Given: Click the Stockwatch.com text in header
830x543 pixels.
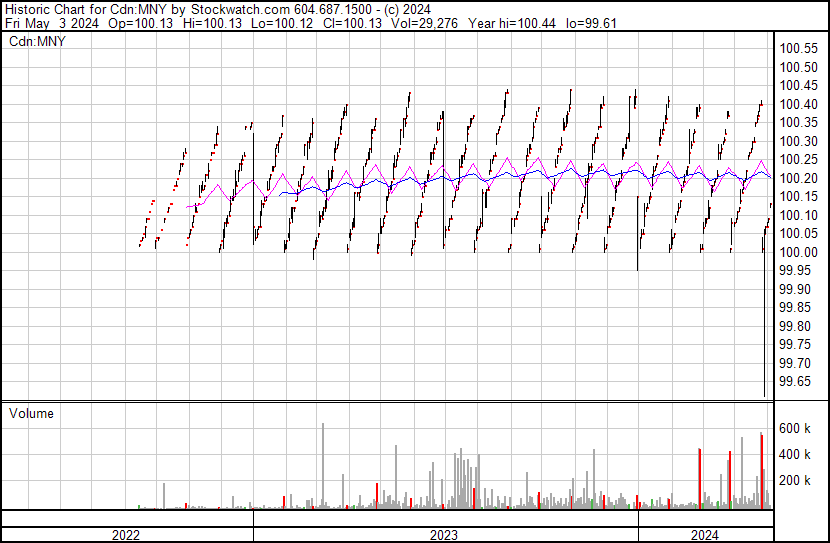Looking at the screenshot, I should 241,10.
